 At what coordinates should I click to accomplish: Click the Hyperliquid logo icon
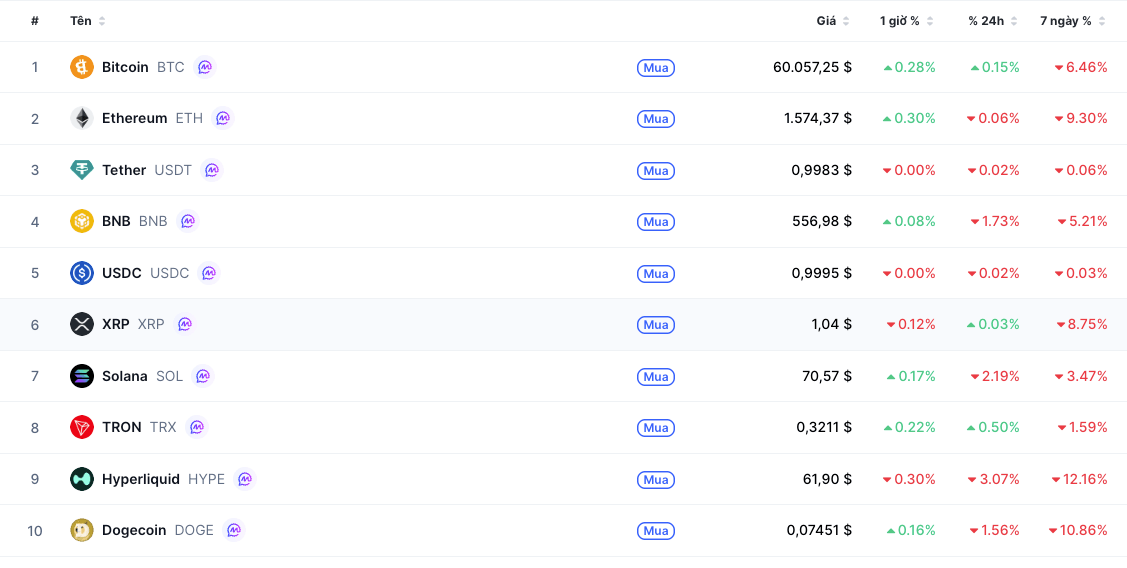coord(82,479)
